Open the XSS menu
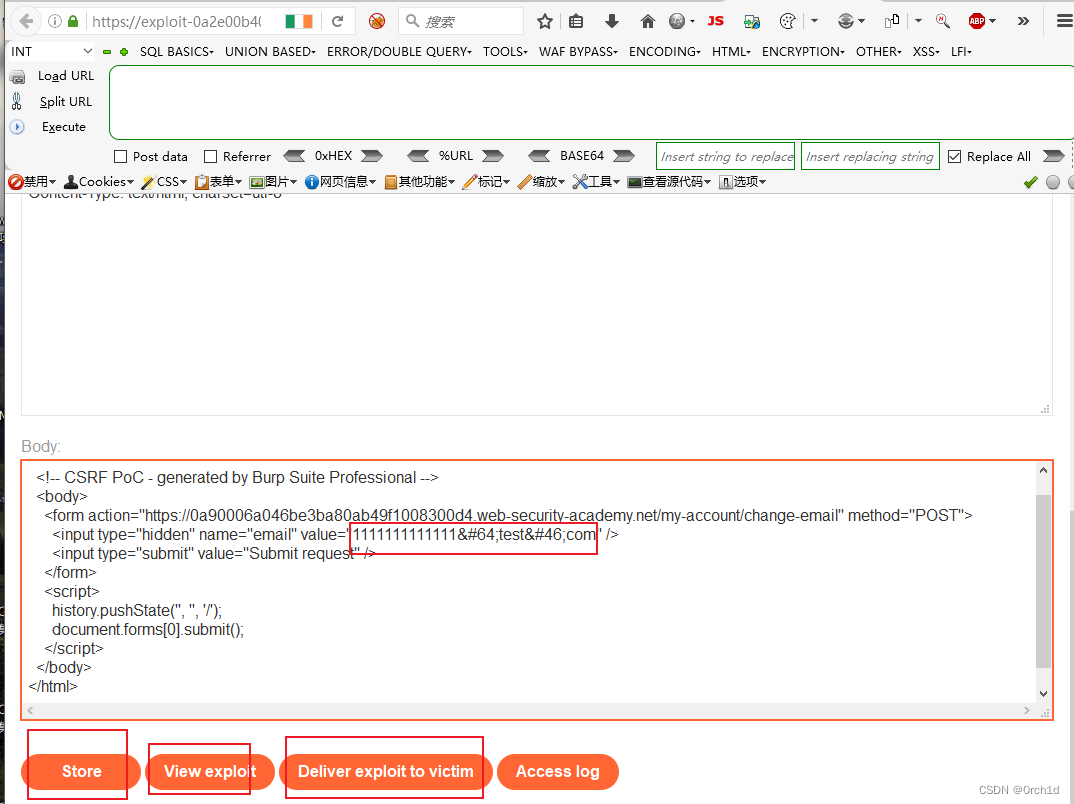1074x804 pixels. click(926, 51)
